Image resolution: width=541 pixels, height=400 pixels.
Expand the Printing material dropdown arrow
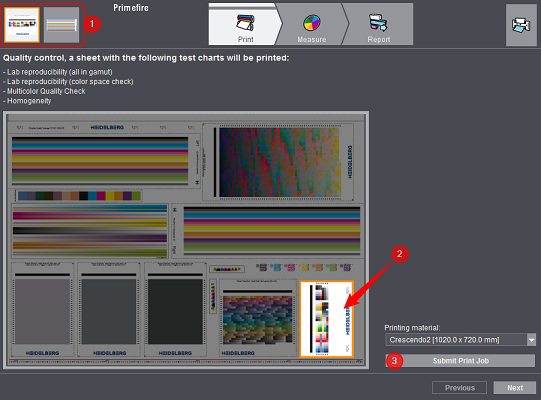pyautogui.click(x=531, y=340)
